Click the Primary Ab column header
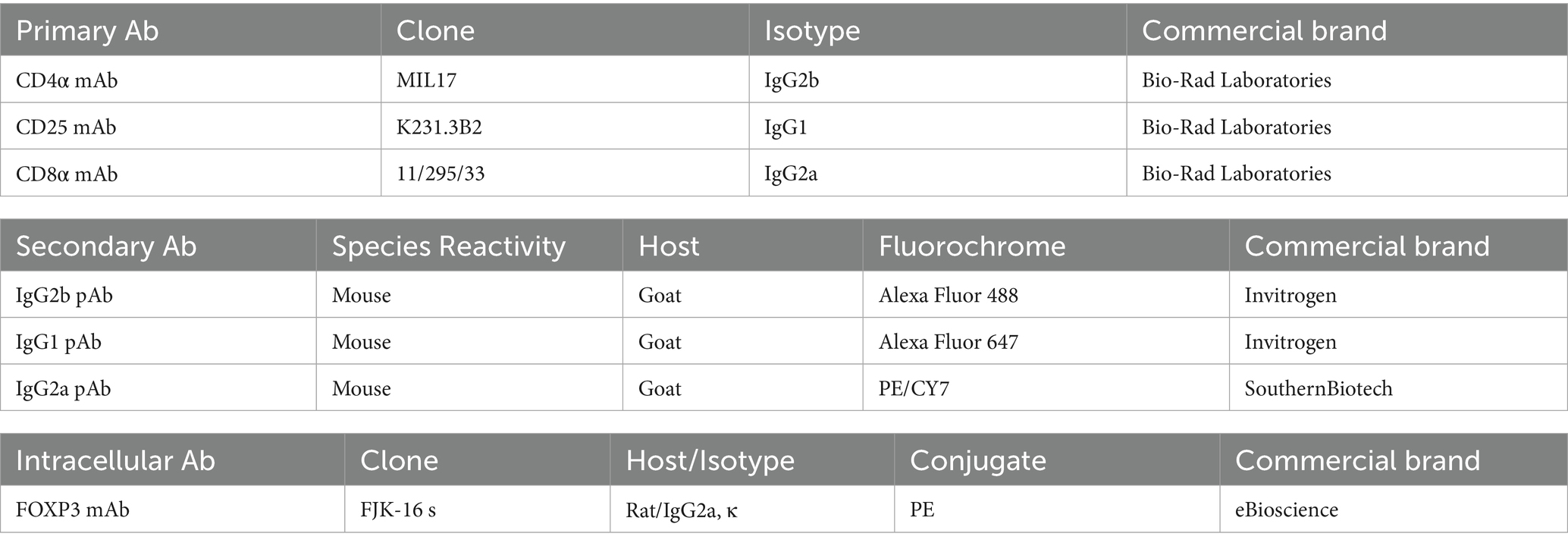 (87, 31)
